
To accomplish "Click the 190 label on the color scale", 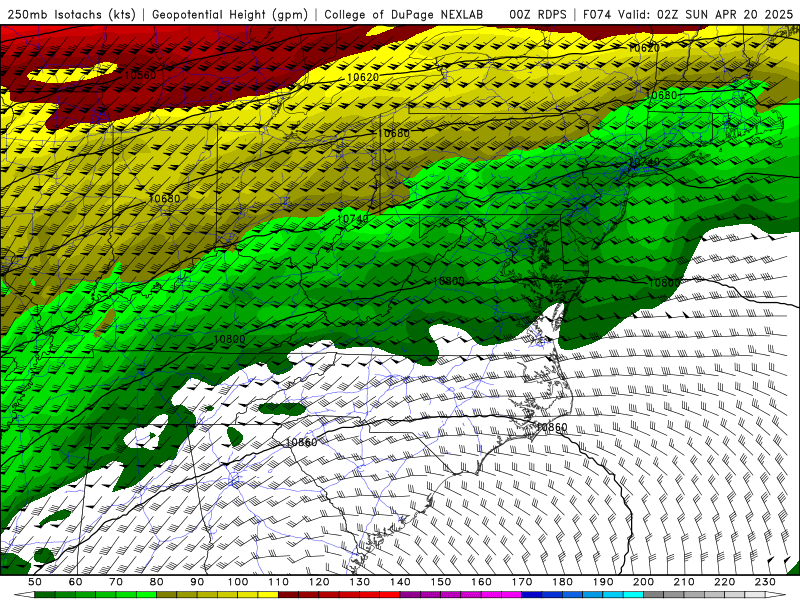I will [603, 582].
